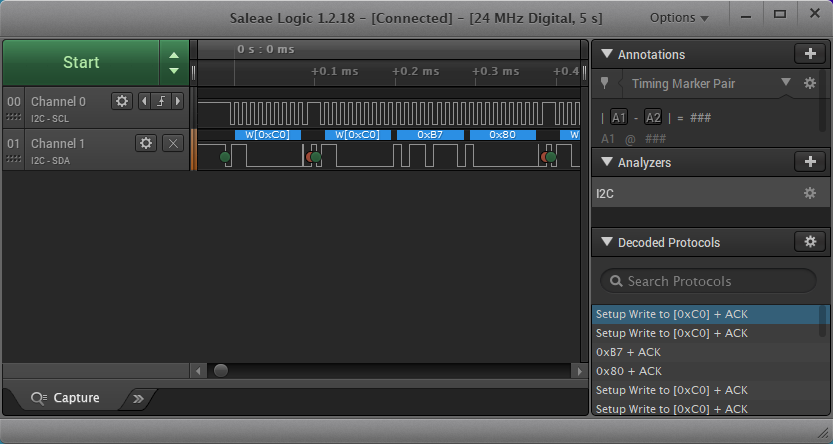Open Channel 1 settings gear
This screenshot has width=833, height=444.
146,143
